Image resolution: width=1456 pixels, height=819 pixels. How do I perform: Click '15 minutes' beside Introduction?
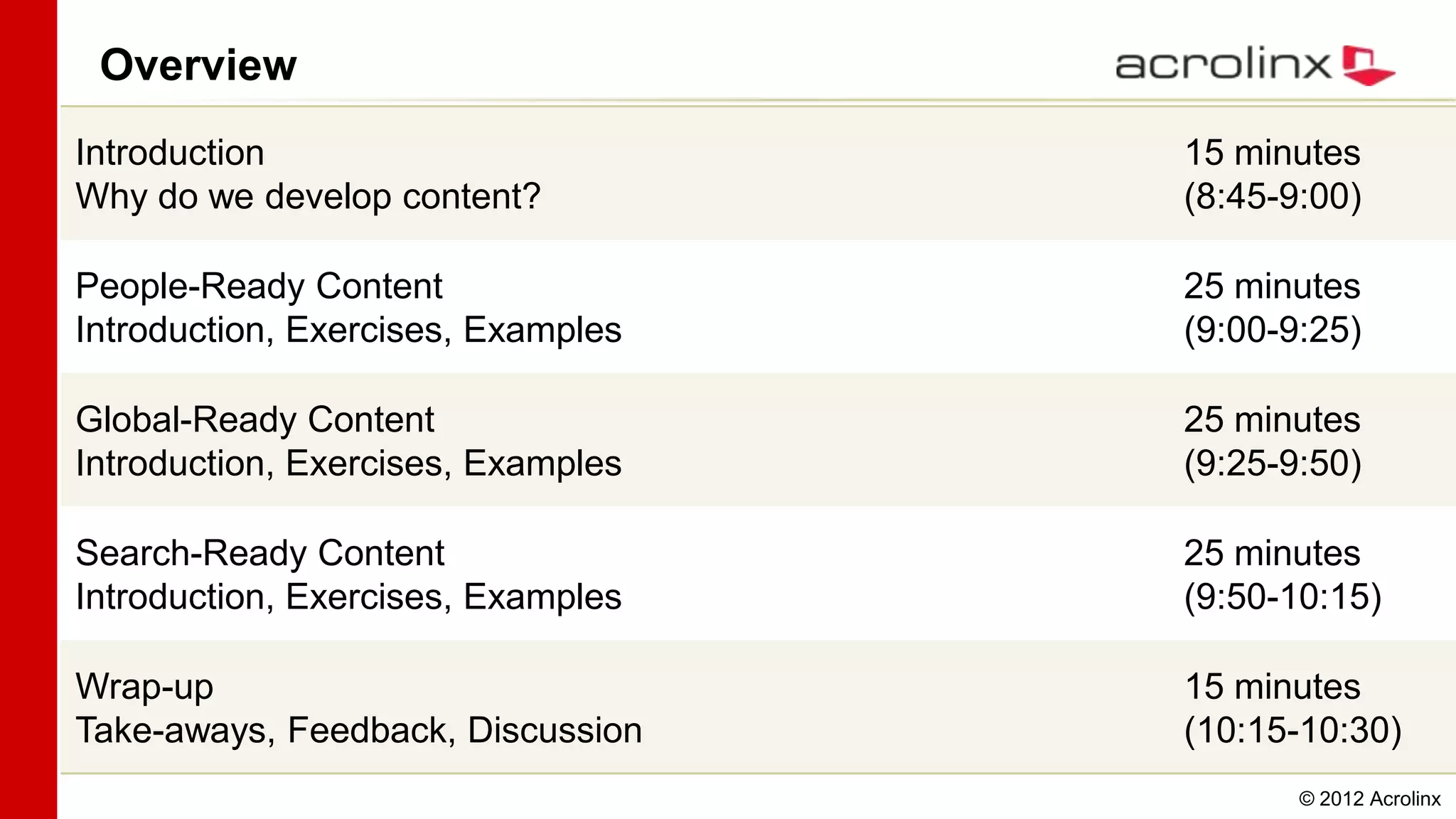[x=1273, y=153]
